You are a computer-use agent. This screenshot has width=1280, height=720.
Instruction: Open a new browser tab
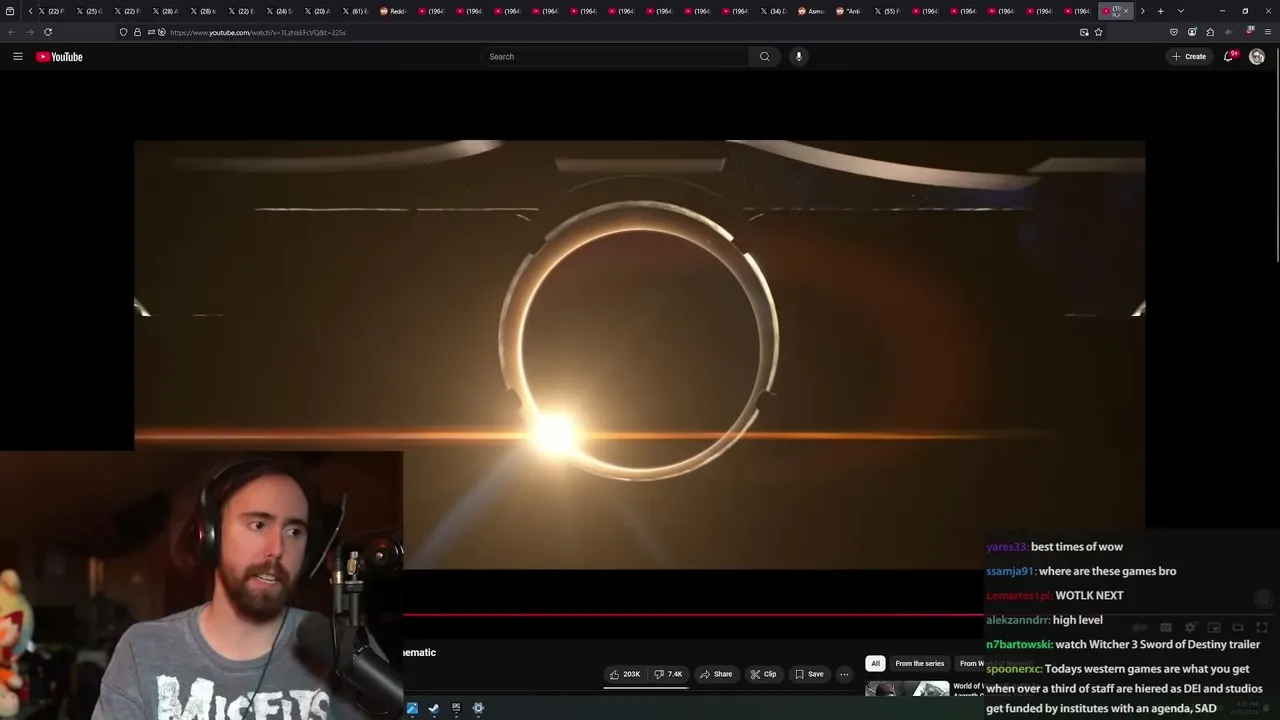(x=1160, y=11)
